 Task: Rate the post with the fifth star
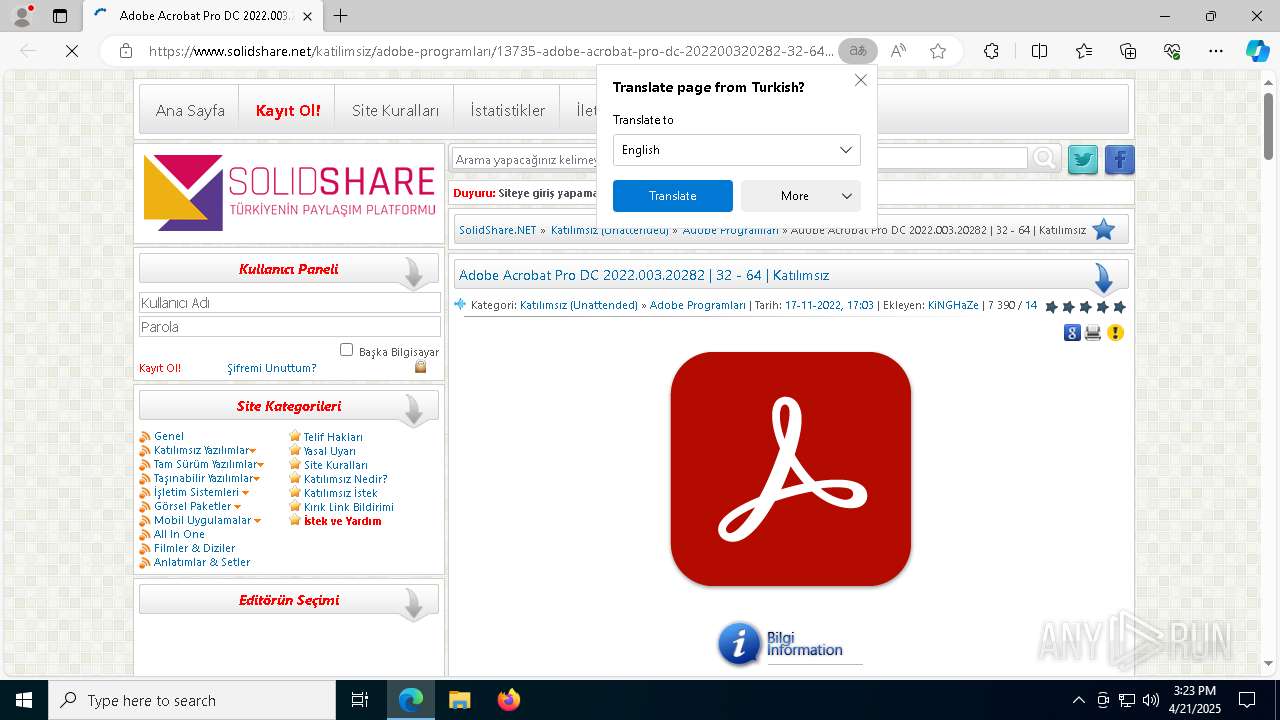pos(1119,306)
